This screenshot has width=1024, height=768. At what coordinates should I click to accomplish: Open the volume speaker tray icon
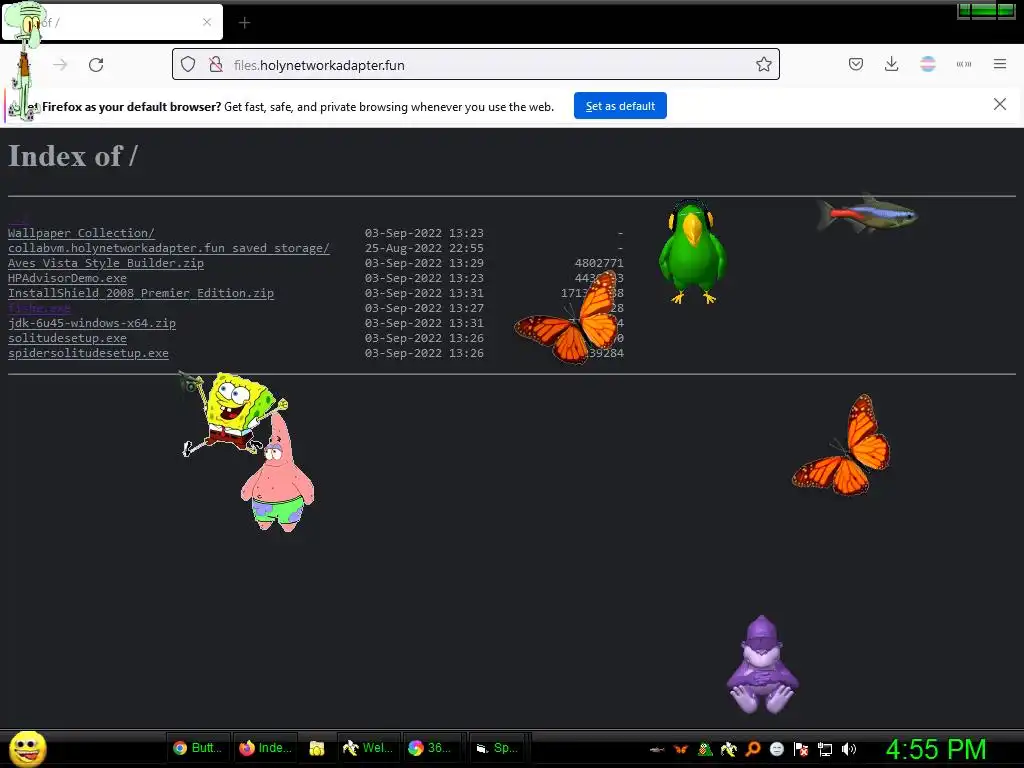[849, 749]
